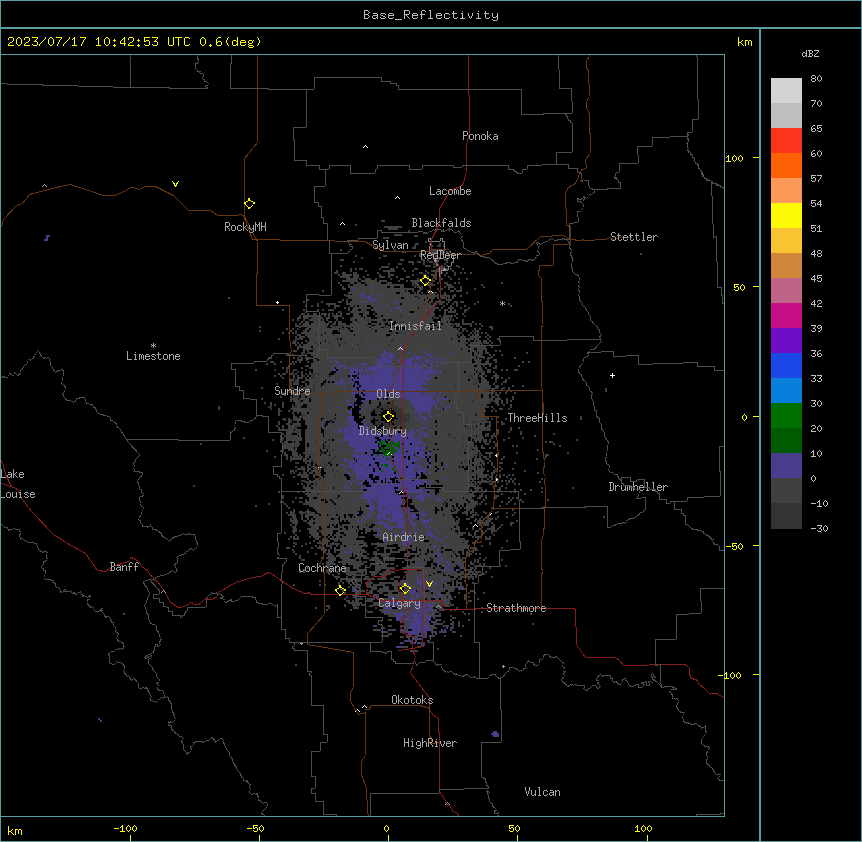Select the green 30-20 dBZ legend swatch
862x842 pixels.
pos(786,416)
